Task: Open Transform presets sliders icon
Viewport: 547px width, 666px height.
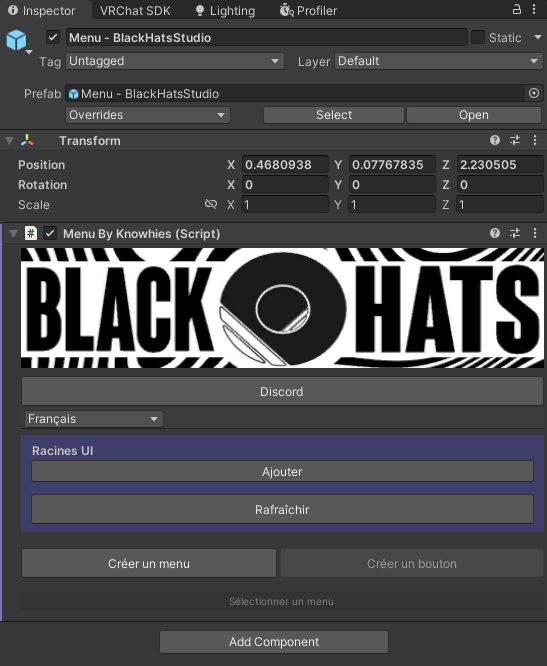Action: 515,140
